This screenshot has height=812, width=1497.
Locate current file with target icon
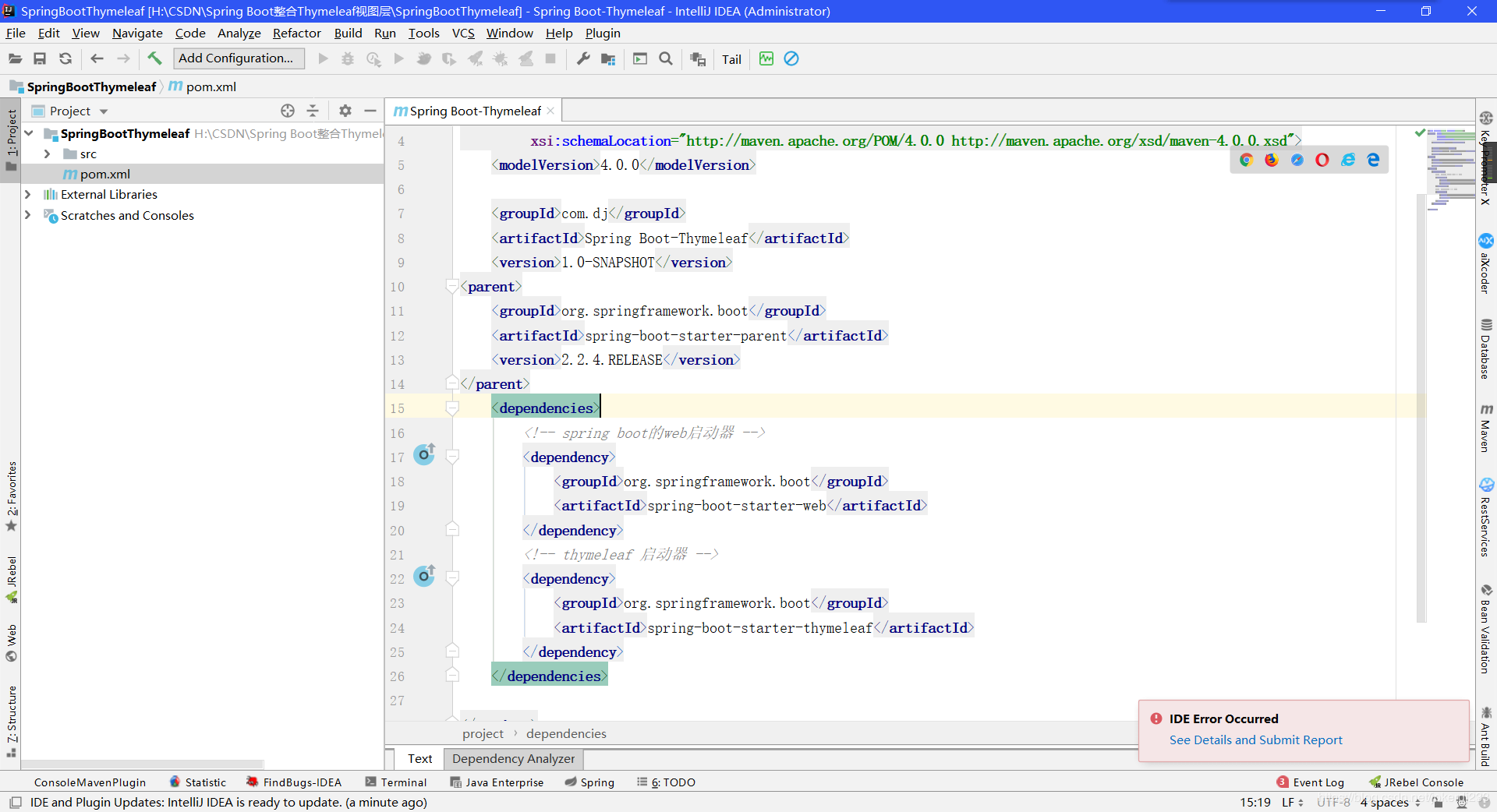pyautogui.click(x=288, y=111)
